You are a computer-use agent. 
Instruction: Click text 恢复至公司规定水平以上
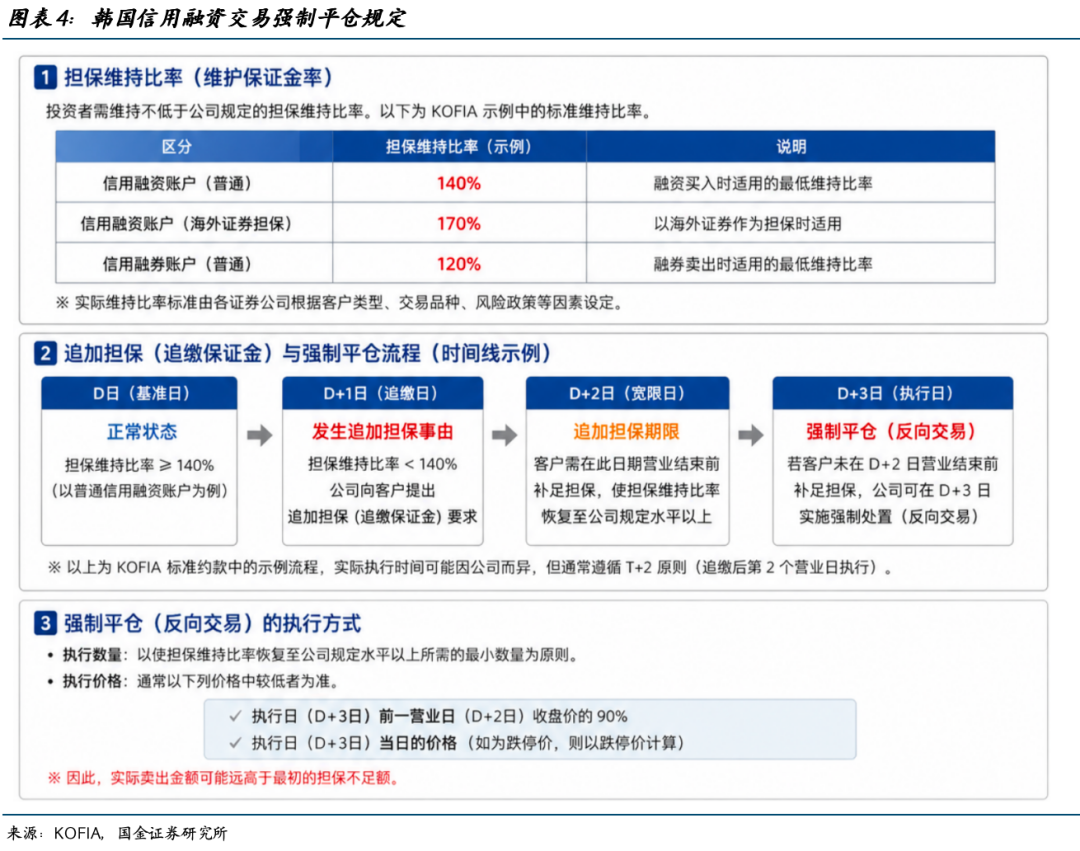(x=626, y=516)
